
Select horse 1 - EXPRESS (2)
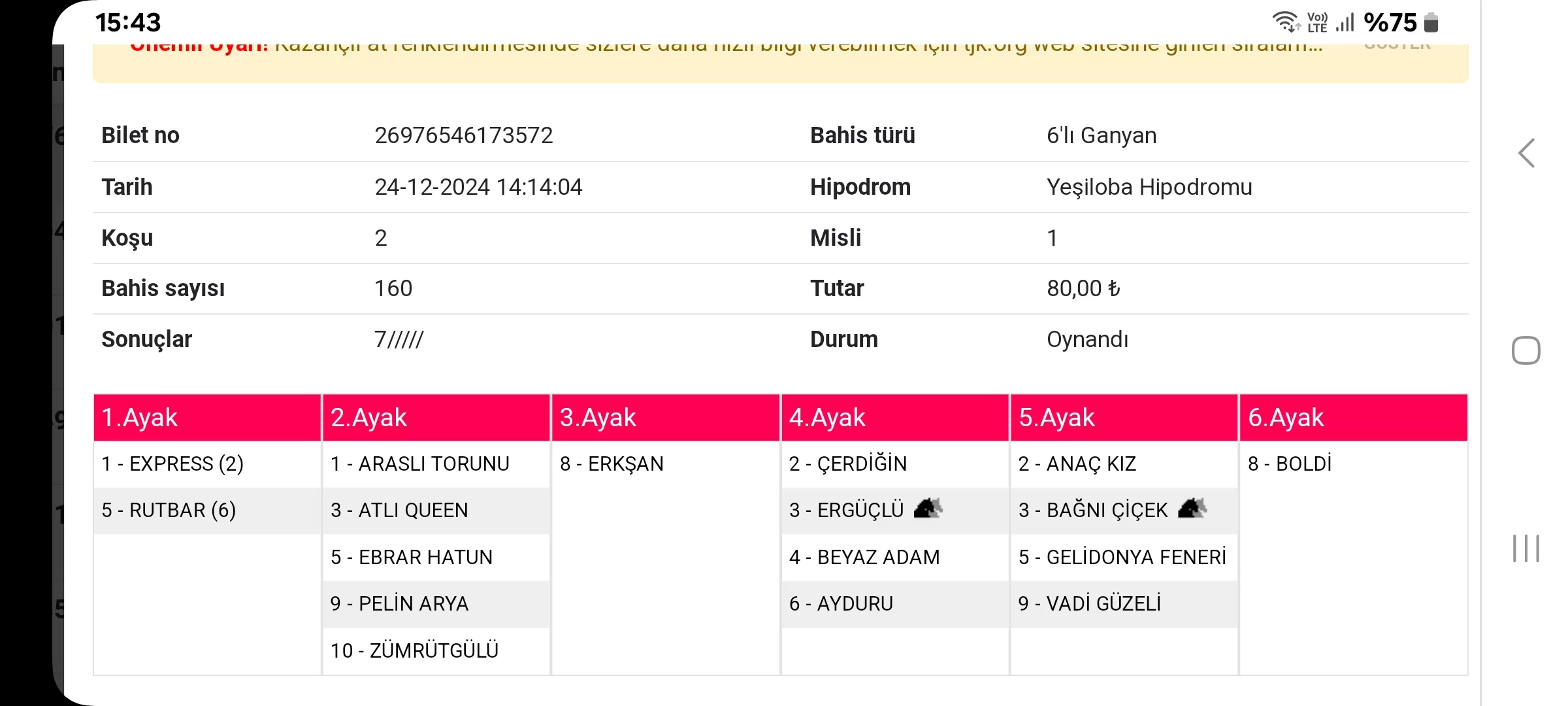[172, 464]
